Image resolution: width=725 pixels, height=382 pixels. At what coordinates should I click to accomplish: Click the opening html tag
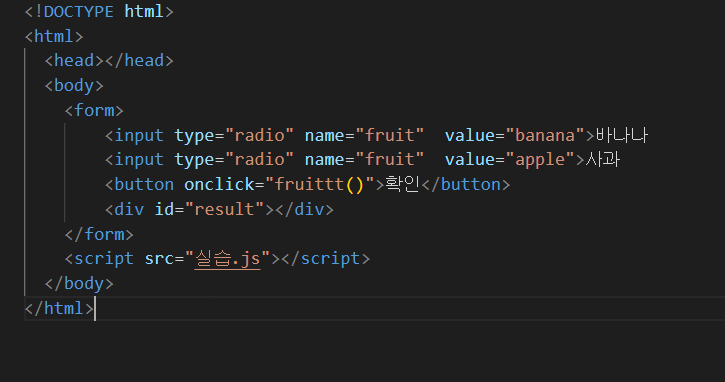click(x=54, y=37)
